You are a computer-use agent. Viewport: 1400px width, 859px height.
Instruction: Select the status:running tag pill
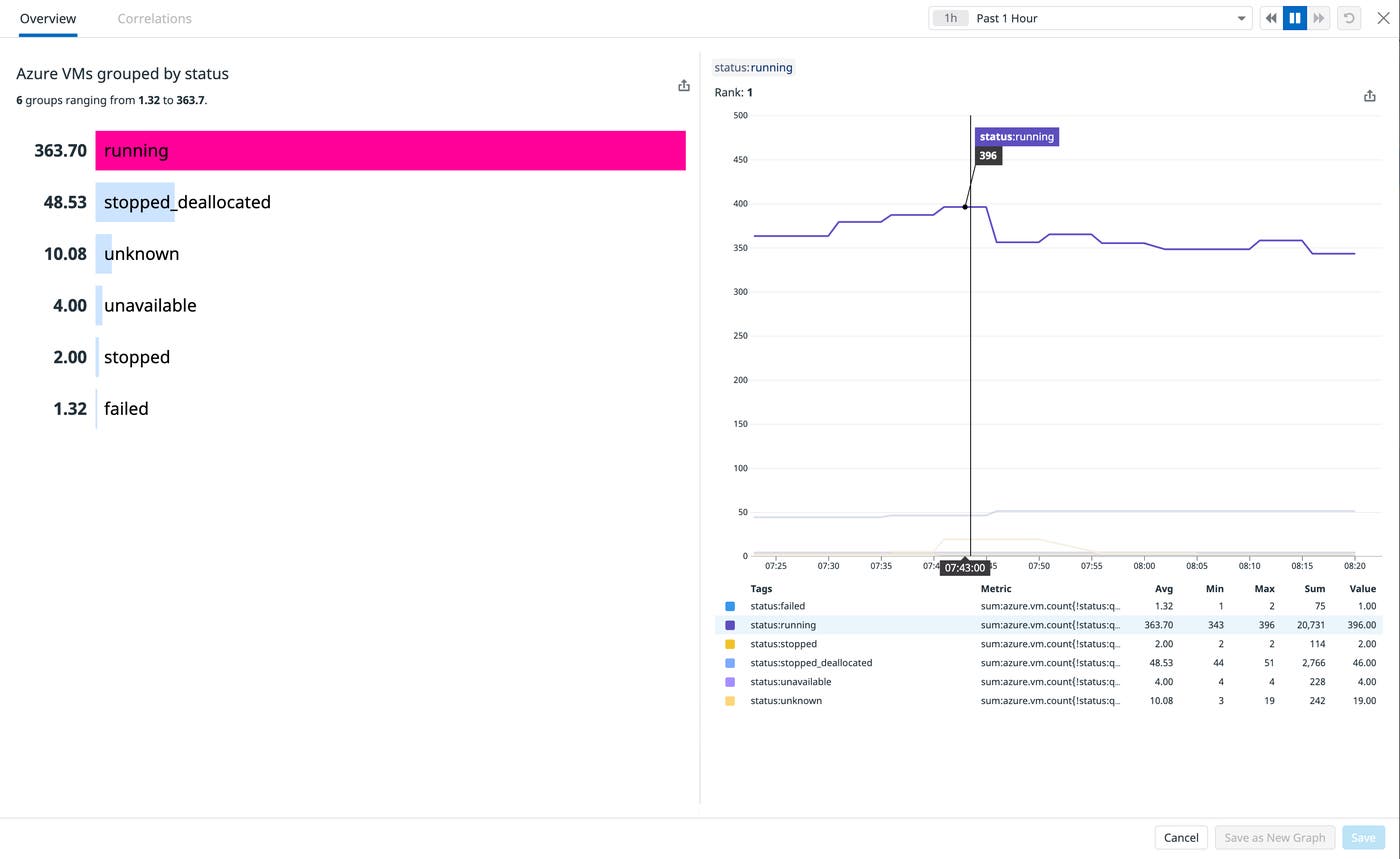753,67
